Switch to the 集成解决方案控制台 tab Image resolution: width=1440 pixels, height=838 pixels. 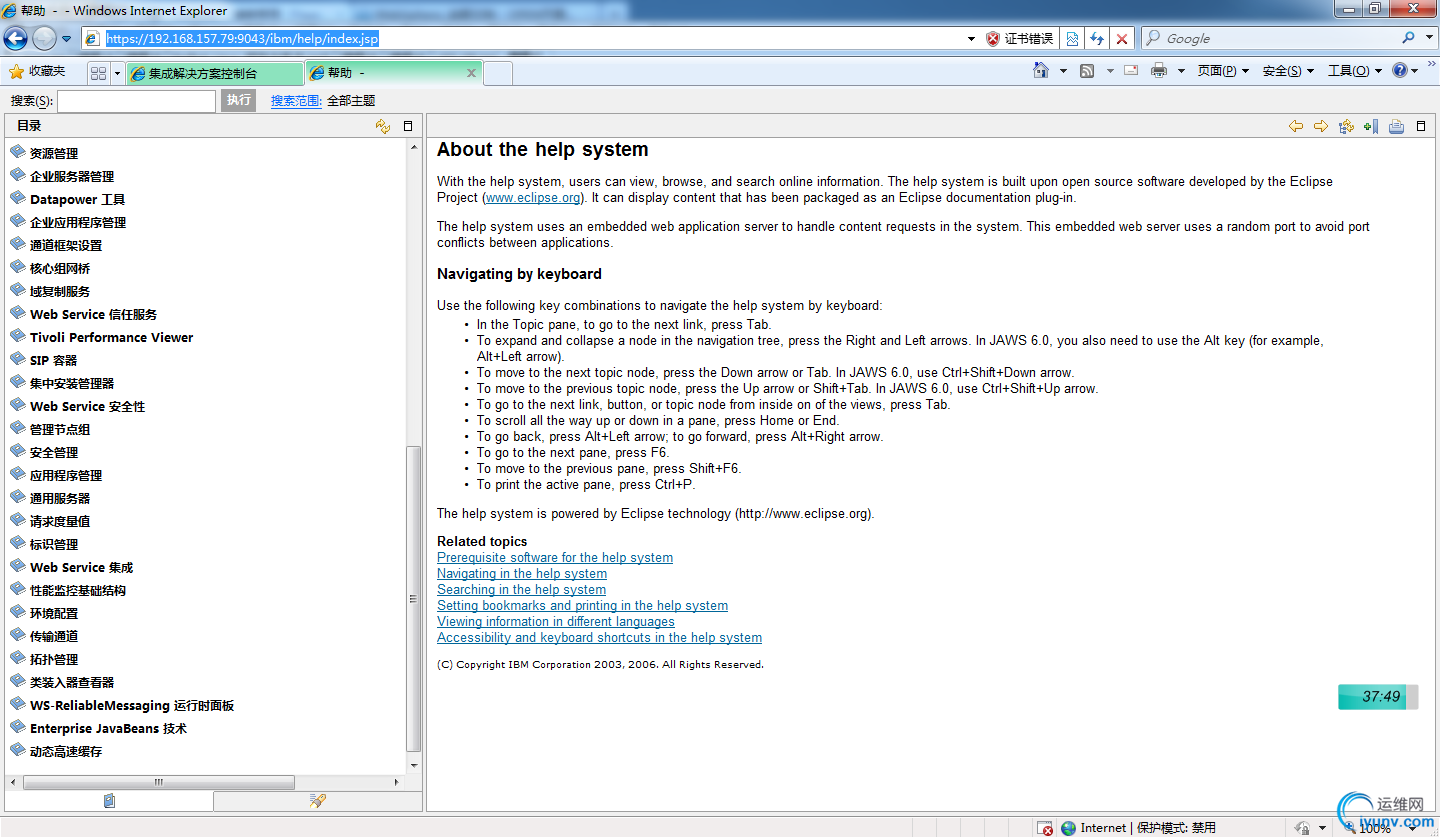click(215, 73)
